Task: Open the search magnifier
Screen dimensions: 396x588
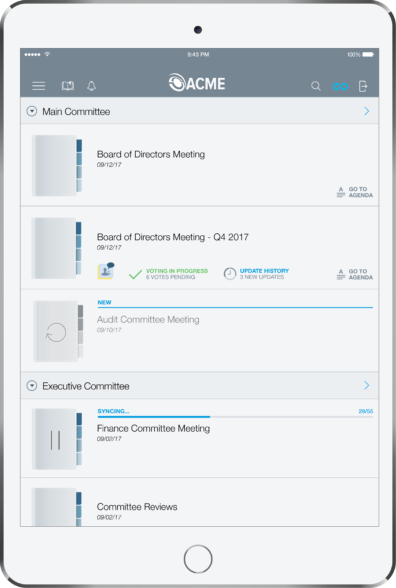Action: click(x=316, y=86)
